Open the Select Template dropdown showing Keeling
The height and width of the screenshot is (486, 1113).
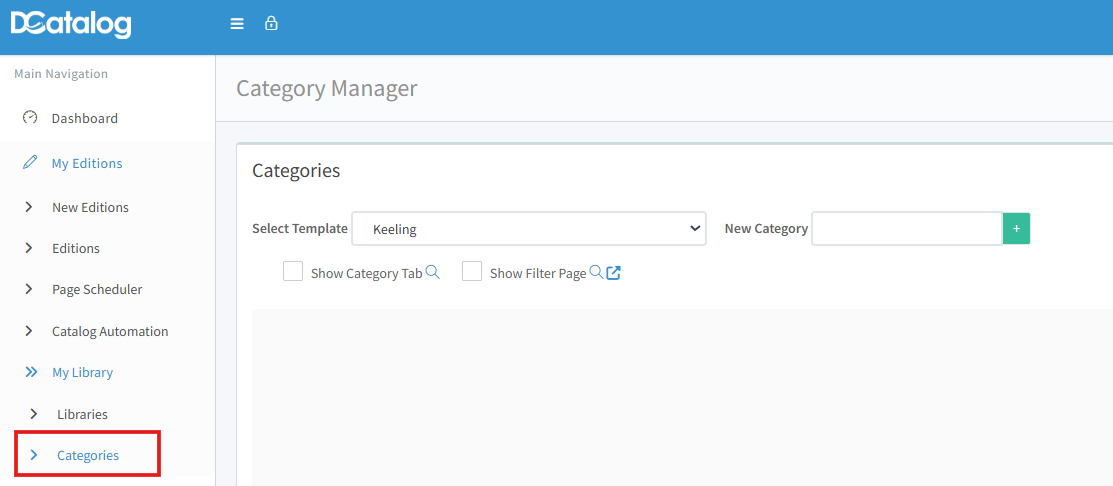pyautogui.click(x=529, y=229)
